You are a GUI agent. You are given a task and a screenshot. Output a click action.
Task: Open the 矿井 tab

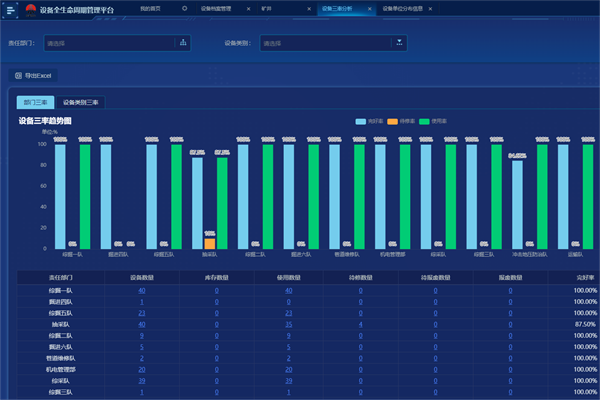266,7
